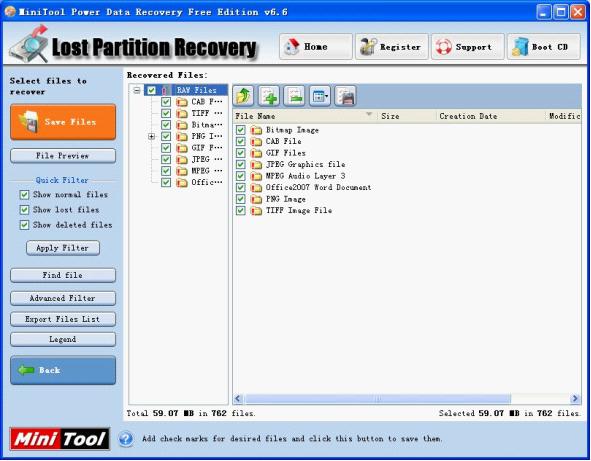Click the orange Save Files button

(63, 122)
